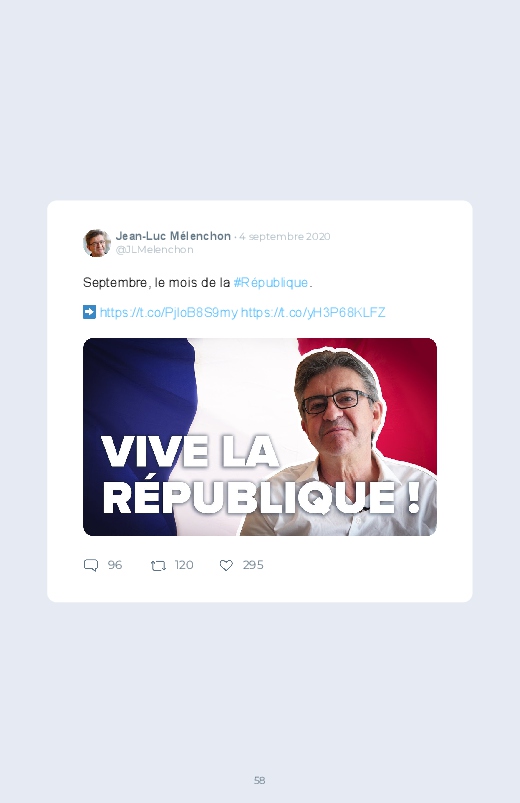
Task: Click the Jean-Luc Mélenchon display name
Action: (x=173, y=236)
